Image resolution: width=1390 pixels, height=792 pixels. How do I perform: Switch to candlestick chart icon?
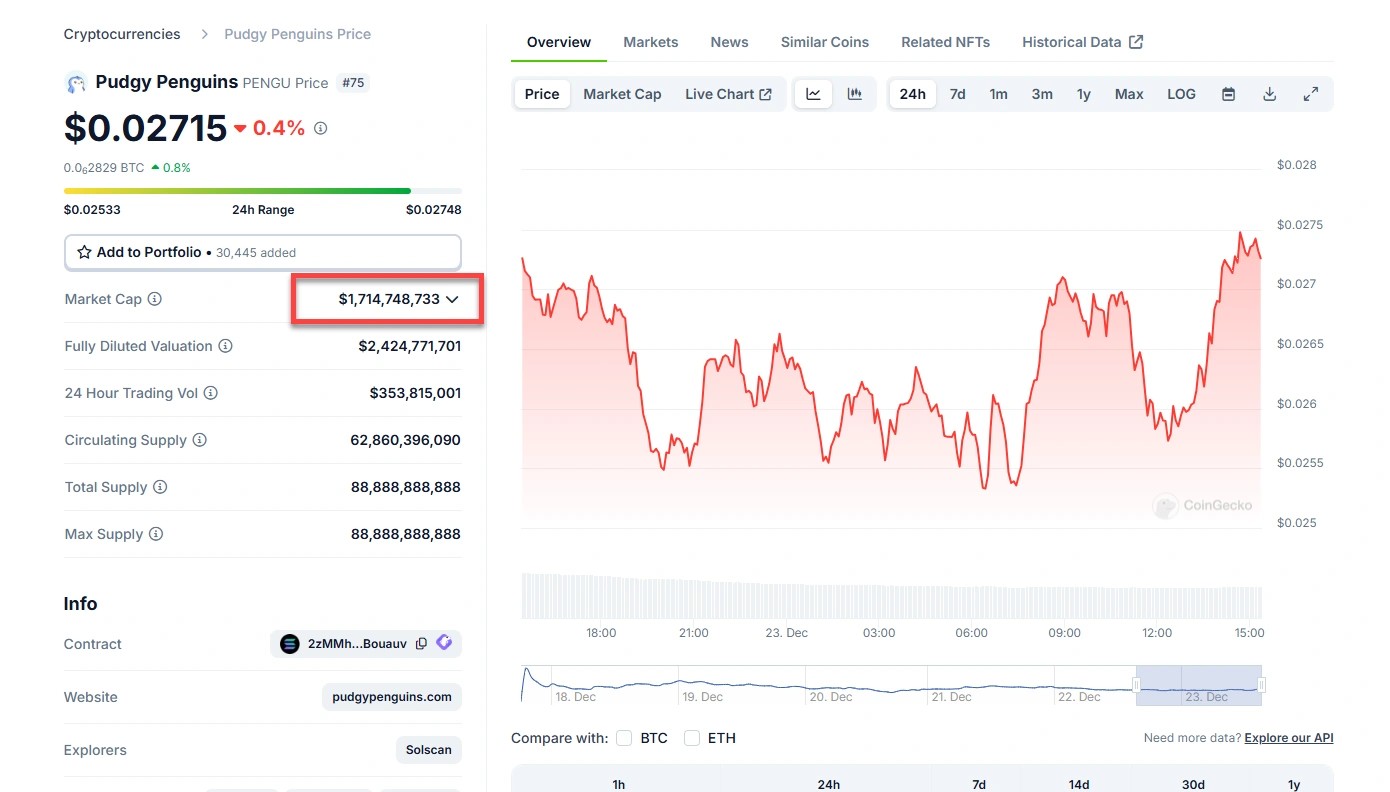855,94
